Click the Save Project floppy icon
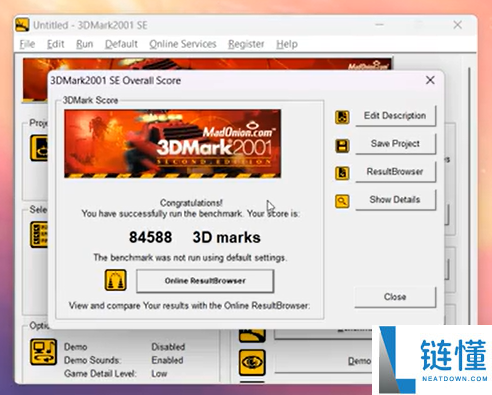This screenshot has height=395, width=492. pyautogui.click(x=342, y=146)
